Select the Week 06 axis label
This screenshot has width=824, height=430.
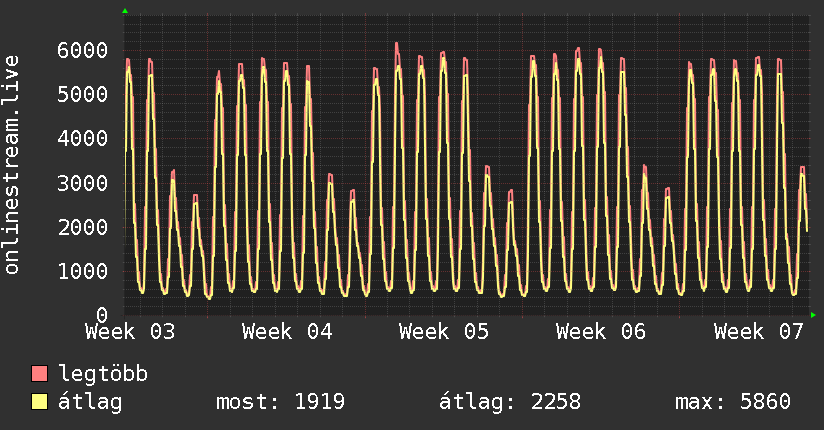click(x=601, y=332)
